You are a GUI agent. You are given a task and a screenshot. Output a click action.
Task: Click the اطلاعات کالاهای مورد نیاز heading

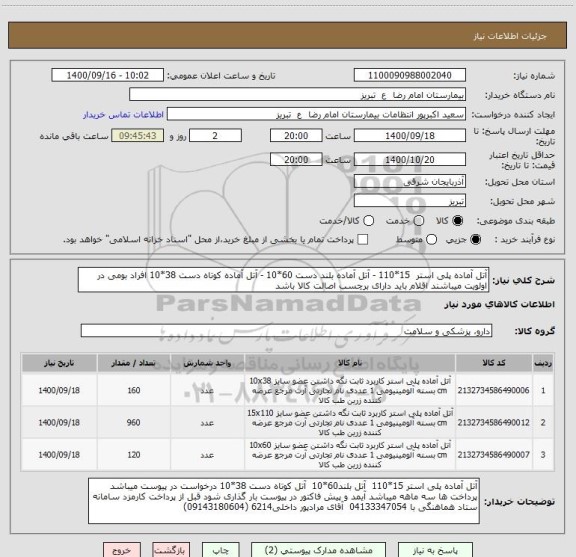click(x=500, y=305)
